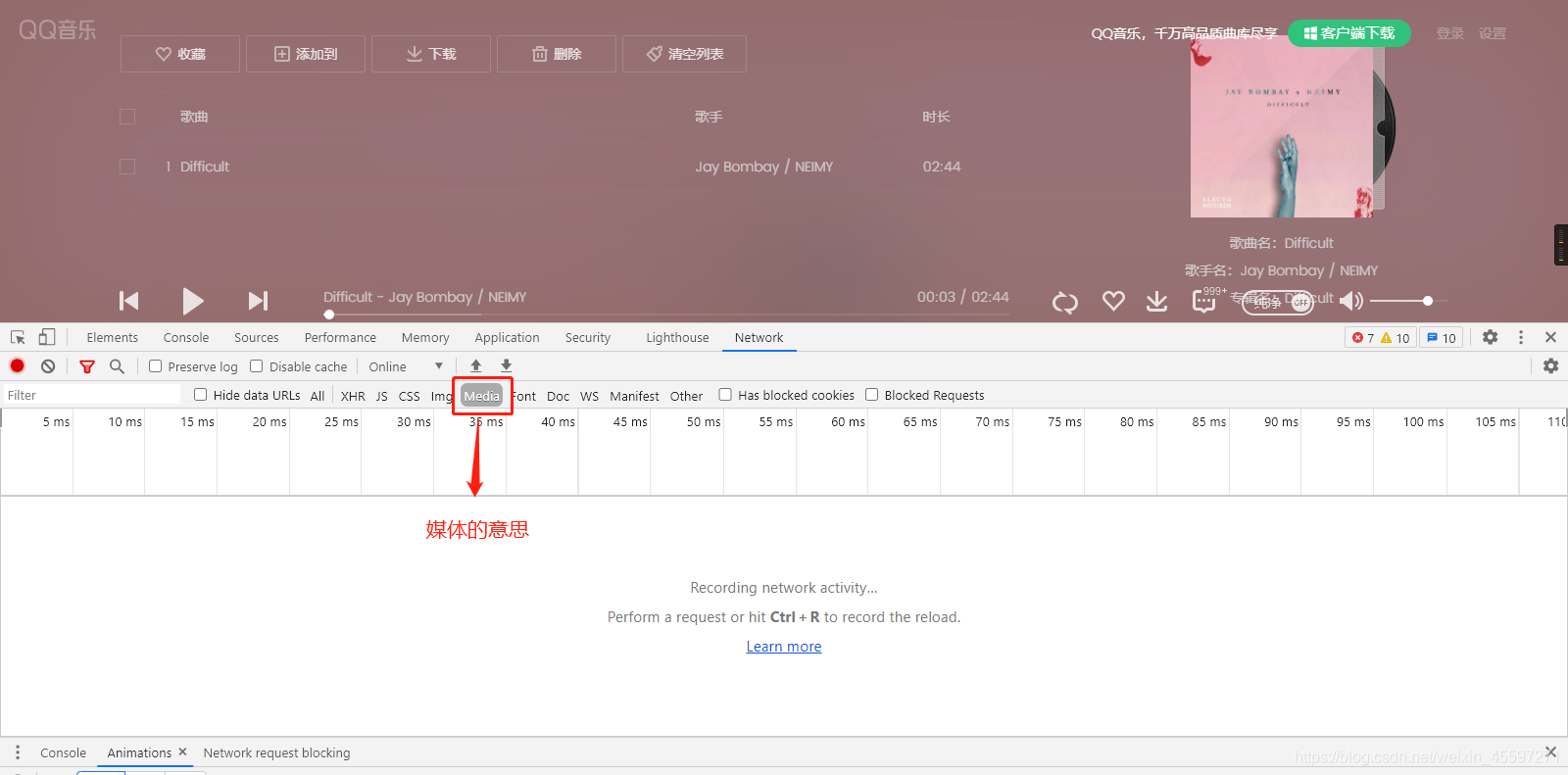The image size is (1568, 775).
Task: Activate the inspect element picker icon
Action: point(18,337)
